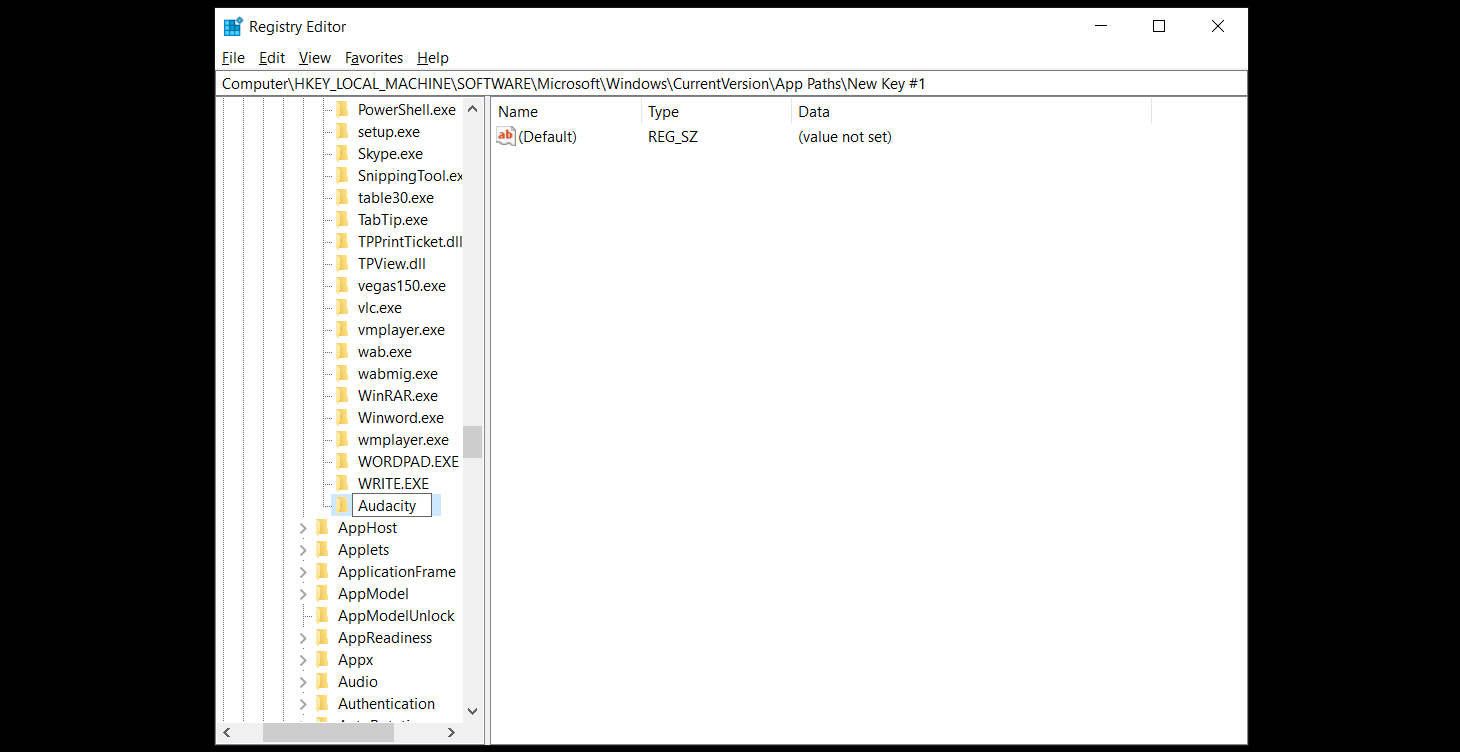1460x752 pixels.
Task: Open the File menu
Action: (x=233, y=58)
